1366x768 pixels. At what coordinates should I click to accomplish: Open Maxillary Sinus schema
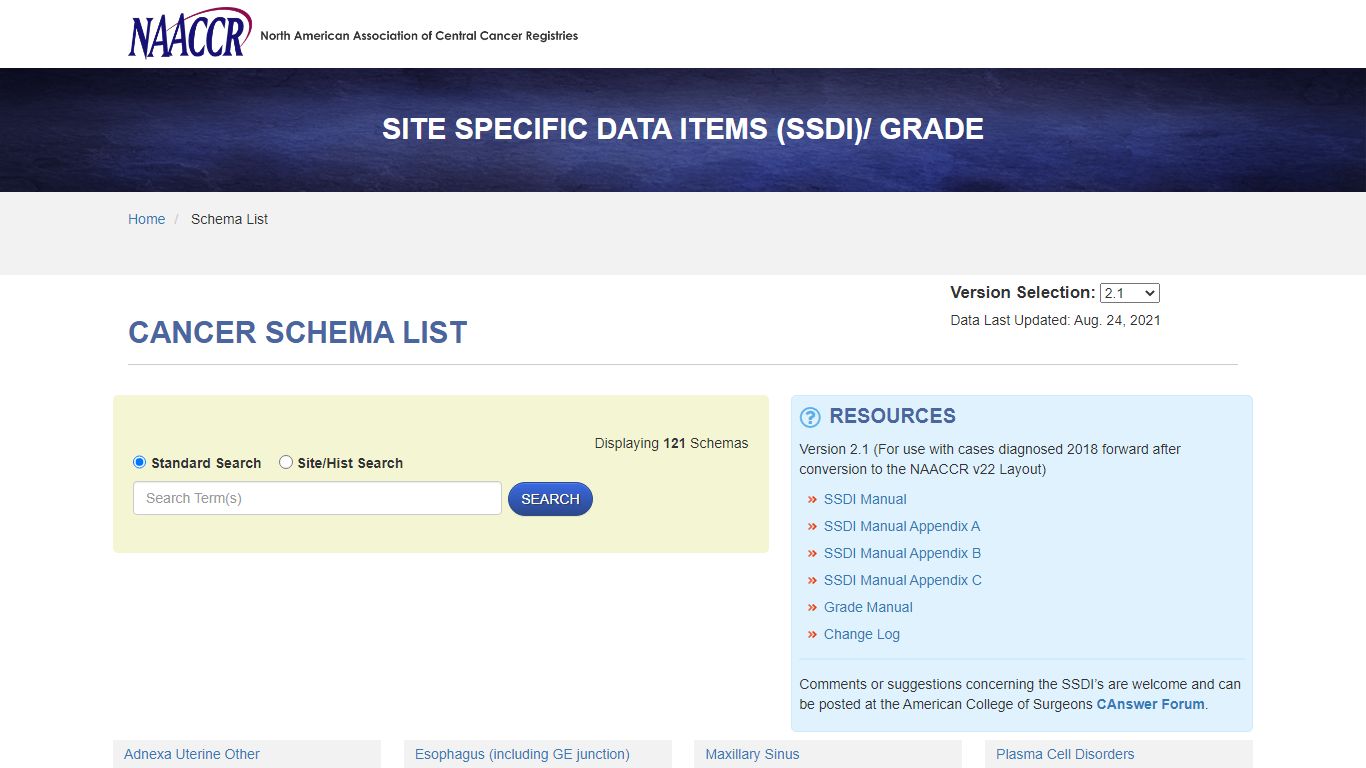pyautogui.click(x=752, y=754)
